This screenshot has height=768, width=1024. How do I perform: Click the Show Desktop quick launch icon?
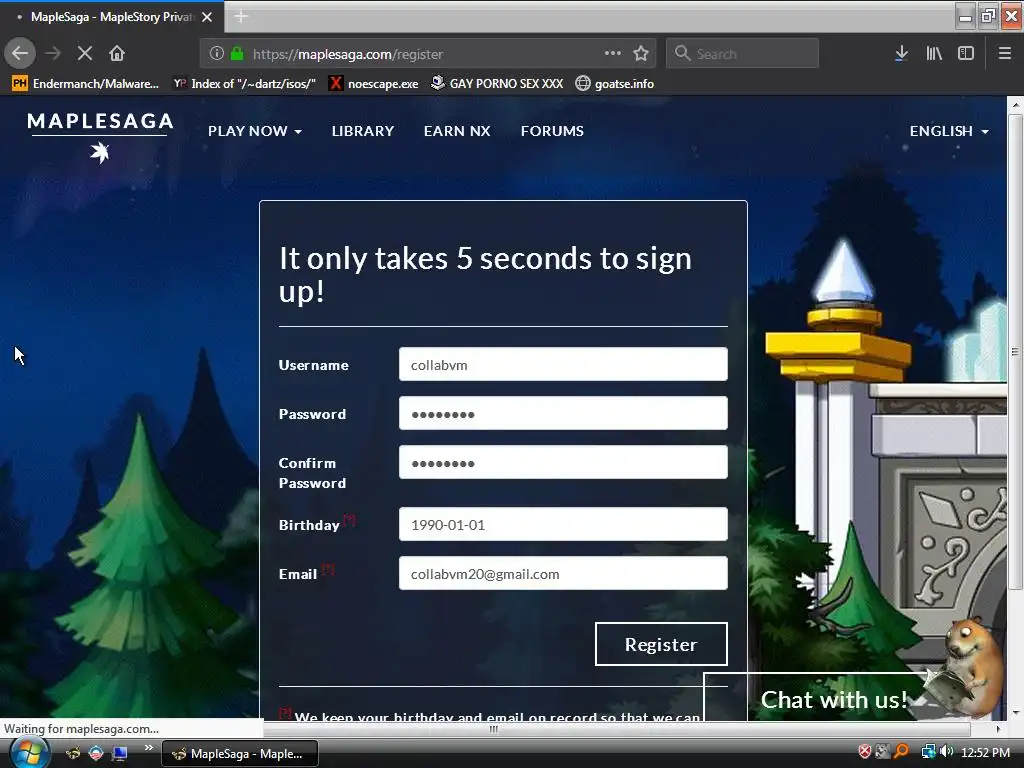coord(120,753)
